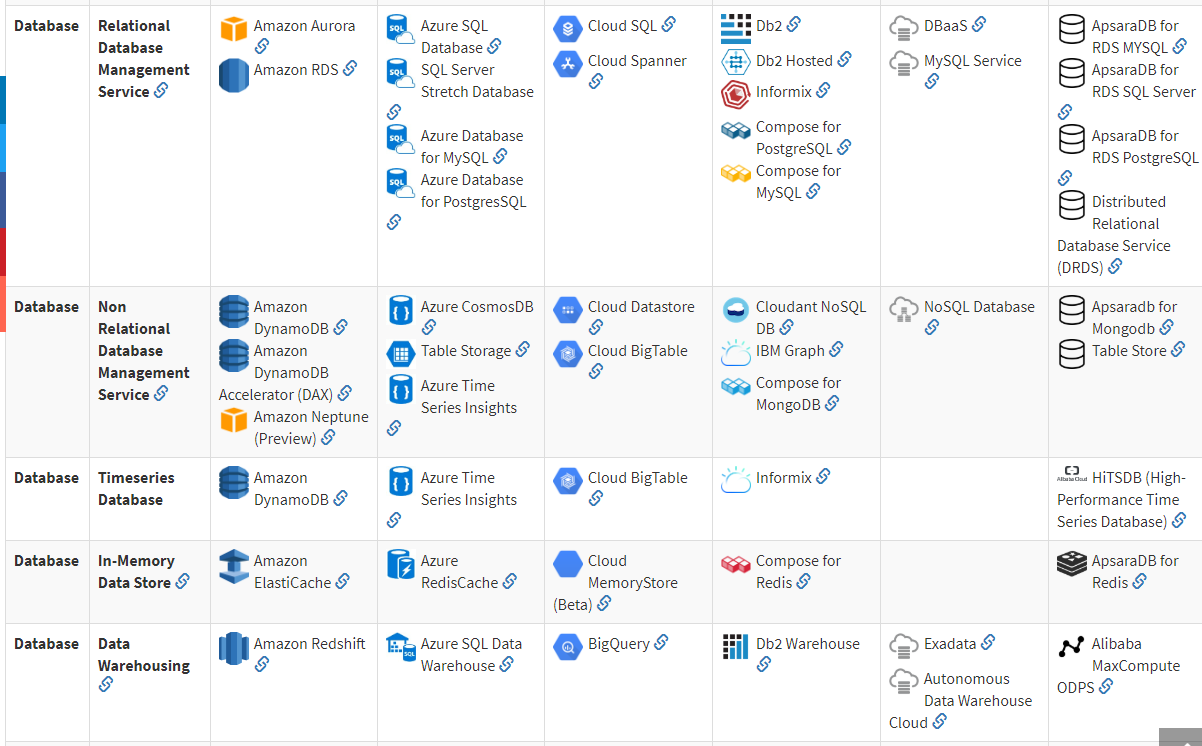Select the "Azure Database for PostgresSQL" text
The width and height of the screenshot is (1202, 746).
tap(473, 191)
